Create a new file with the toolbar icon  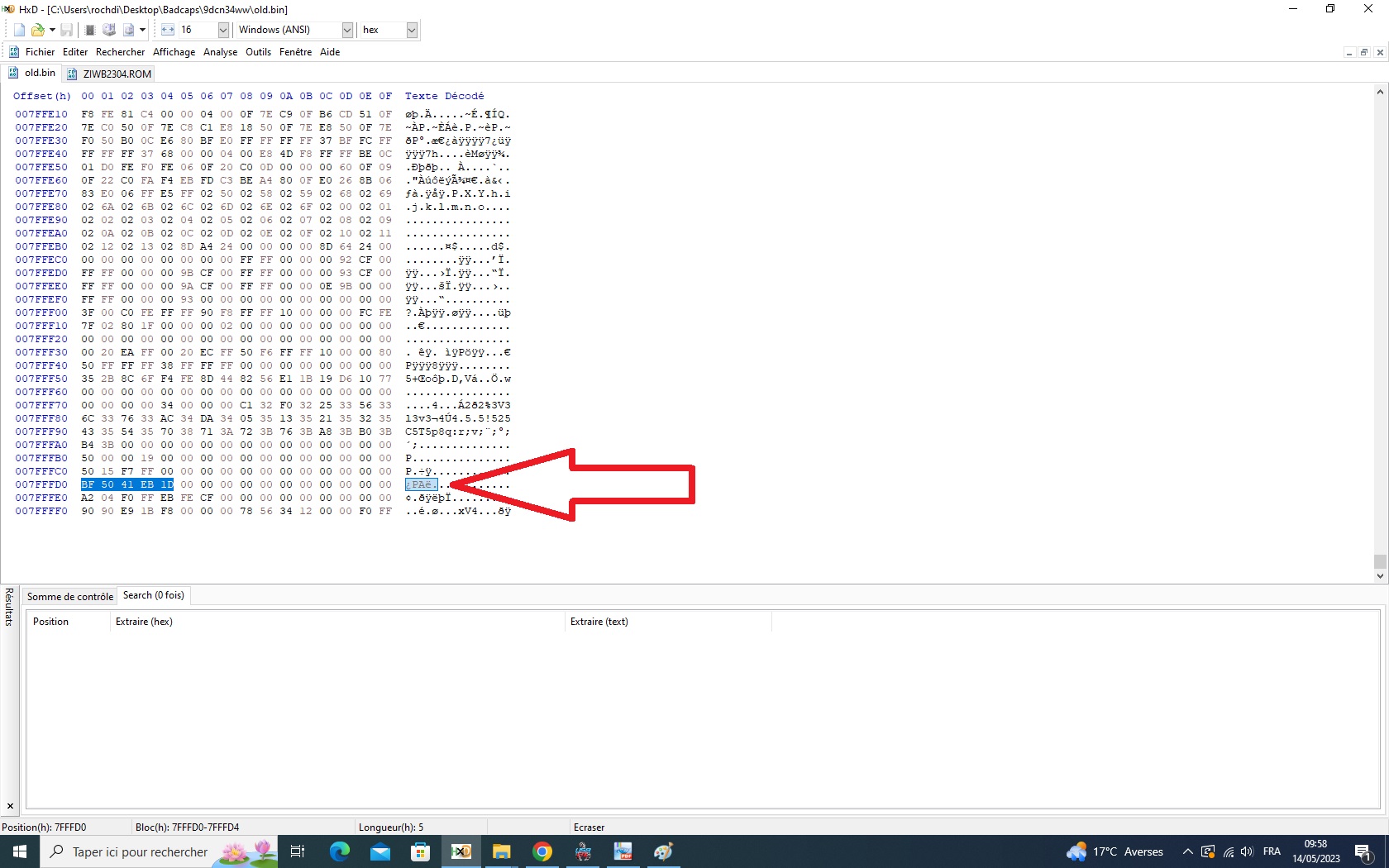pos(19,30)
